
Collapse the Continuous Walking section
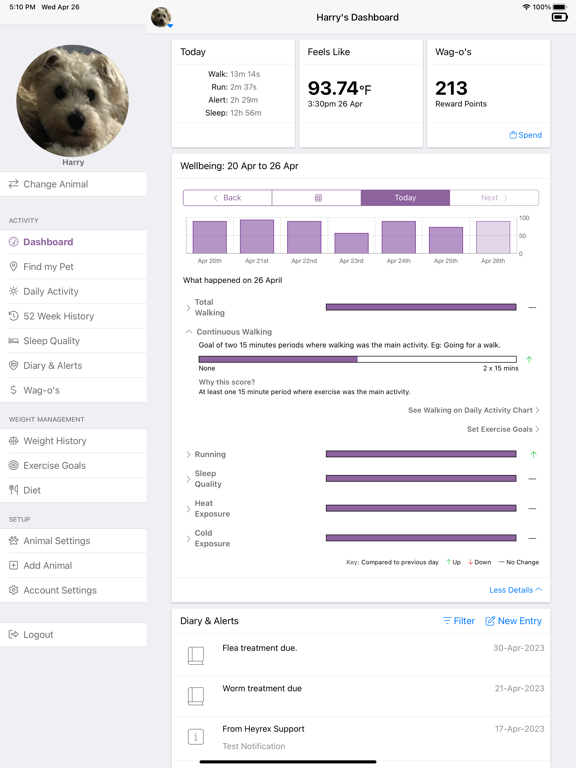(189, 332)
